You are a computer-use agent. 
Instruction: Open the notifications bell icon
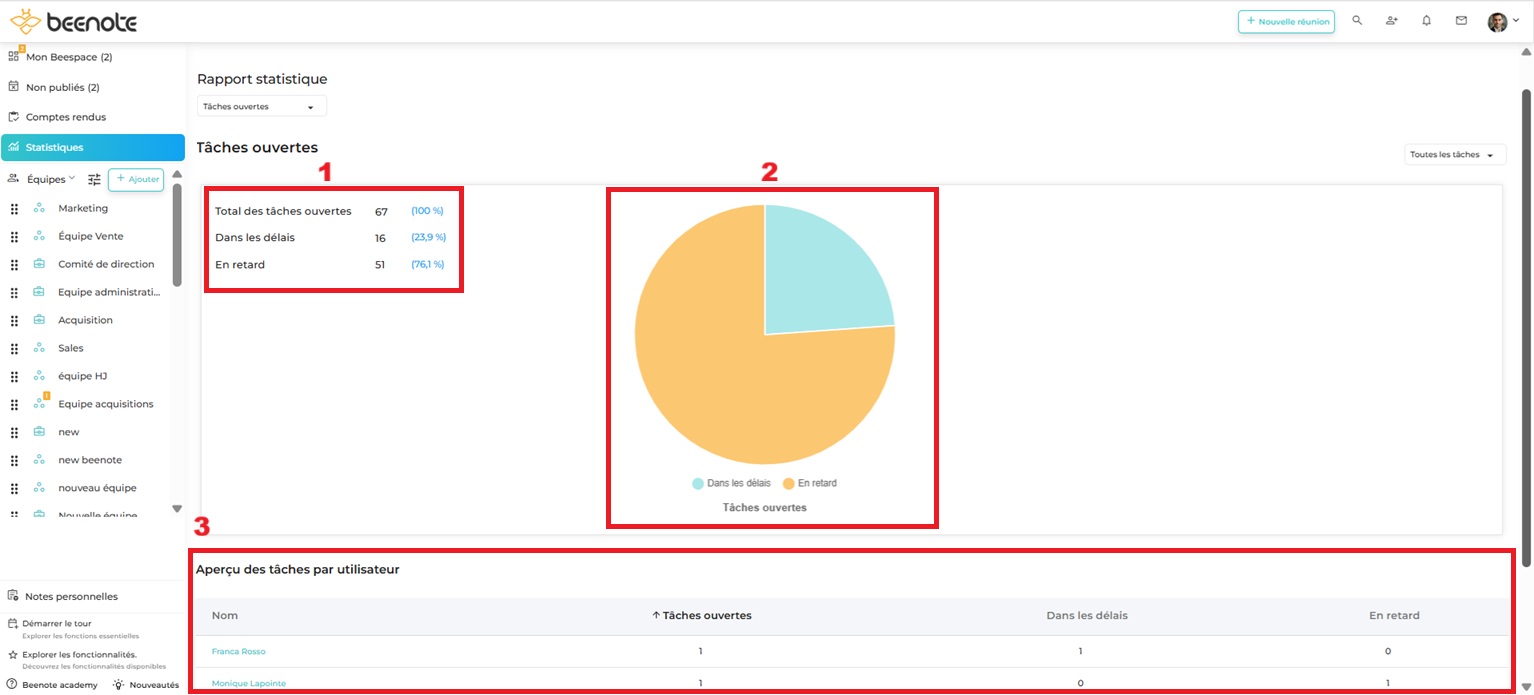coord(1427,21)
